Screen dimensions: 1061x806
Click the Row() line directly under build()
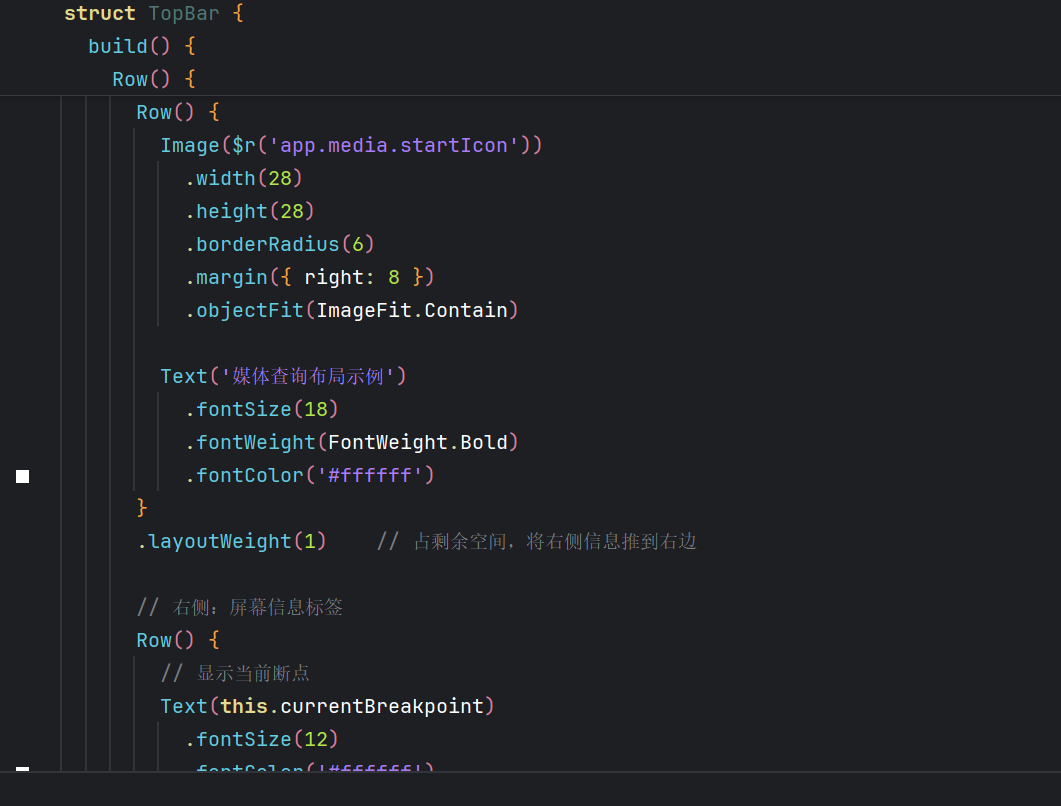pos(154,79)
